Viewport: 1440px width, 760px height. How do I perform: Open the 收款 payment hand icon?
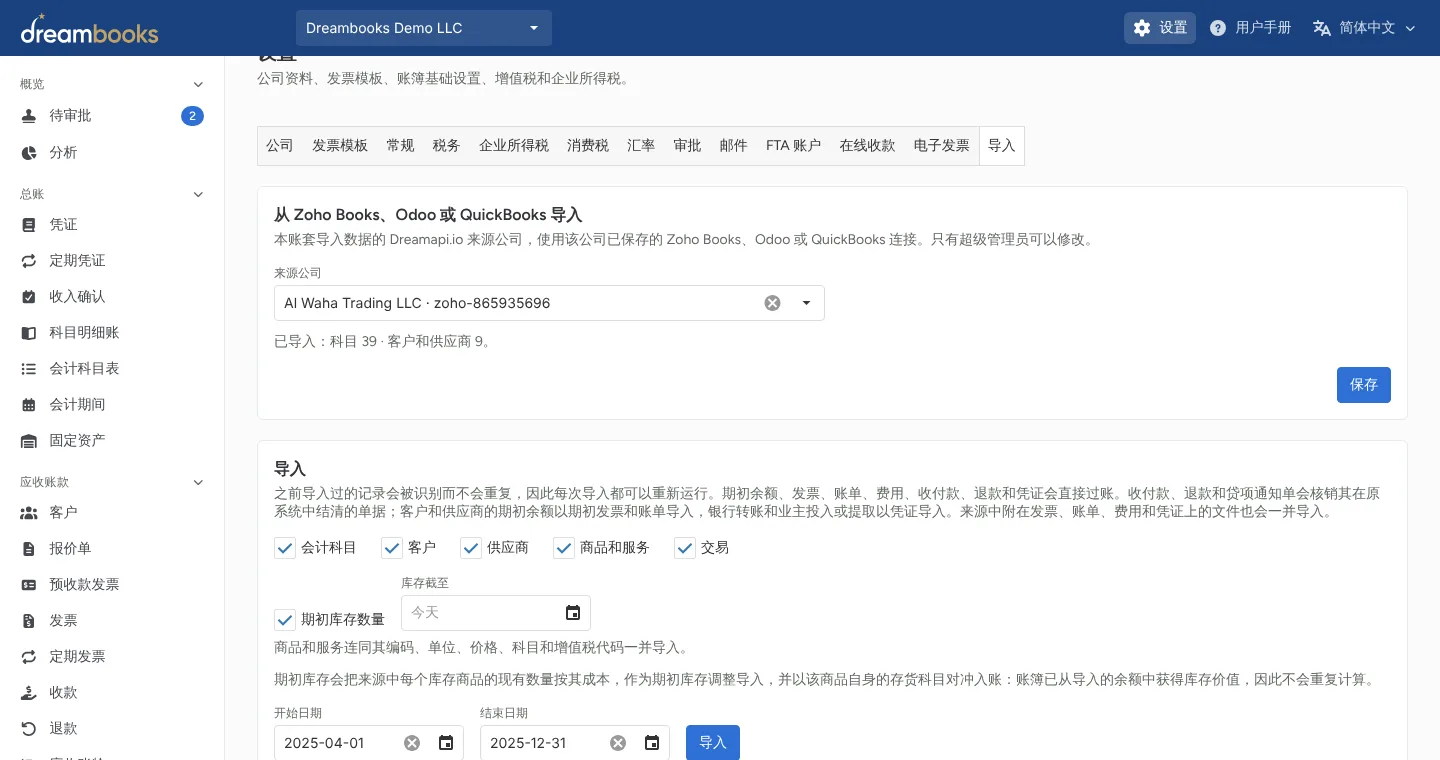(x=29, y=692)
